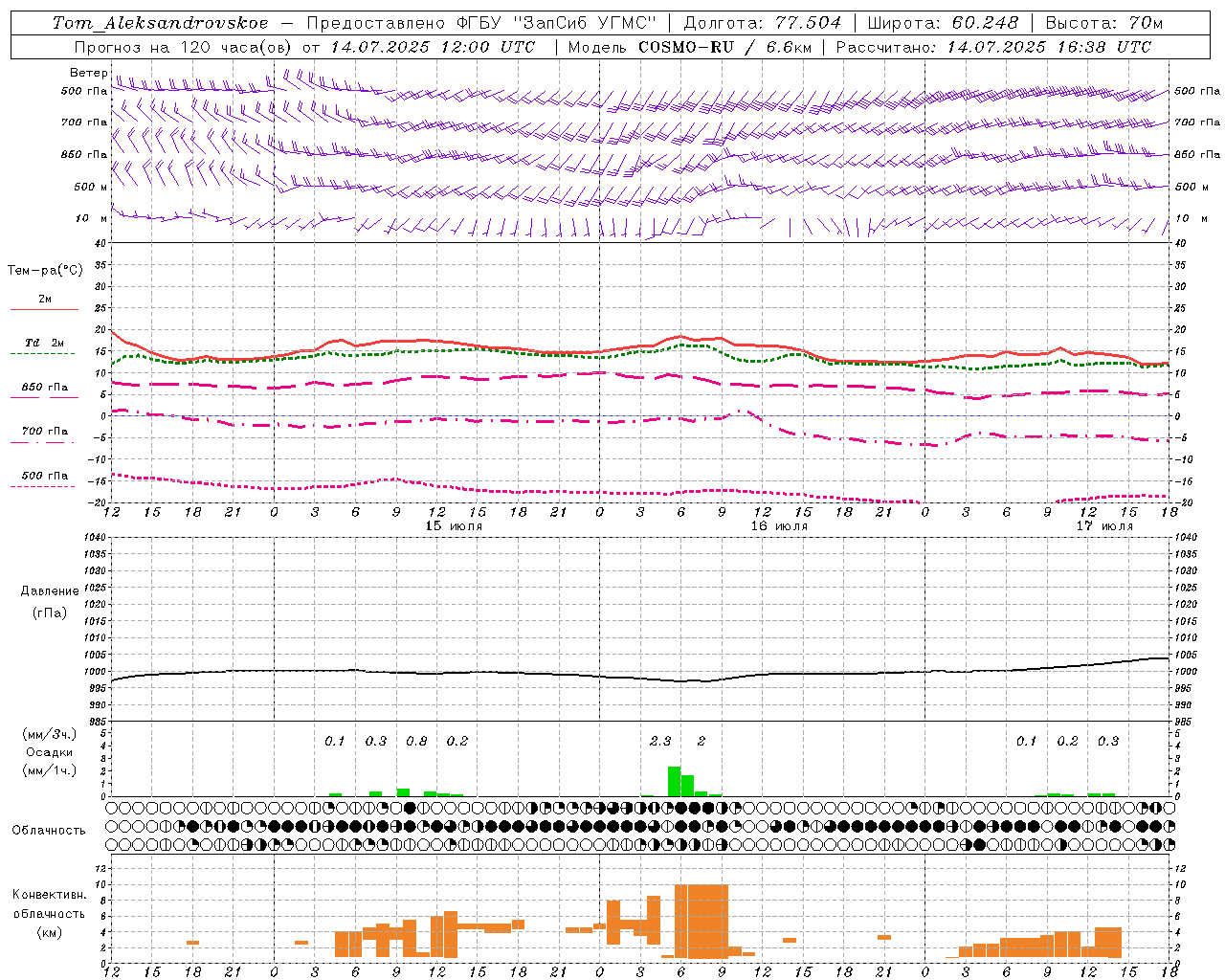Click temperature legend entry 850 гПа
Viewport: 1225px width, 980px height.
click(45, 388)
